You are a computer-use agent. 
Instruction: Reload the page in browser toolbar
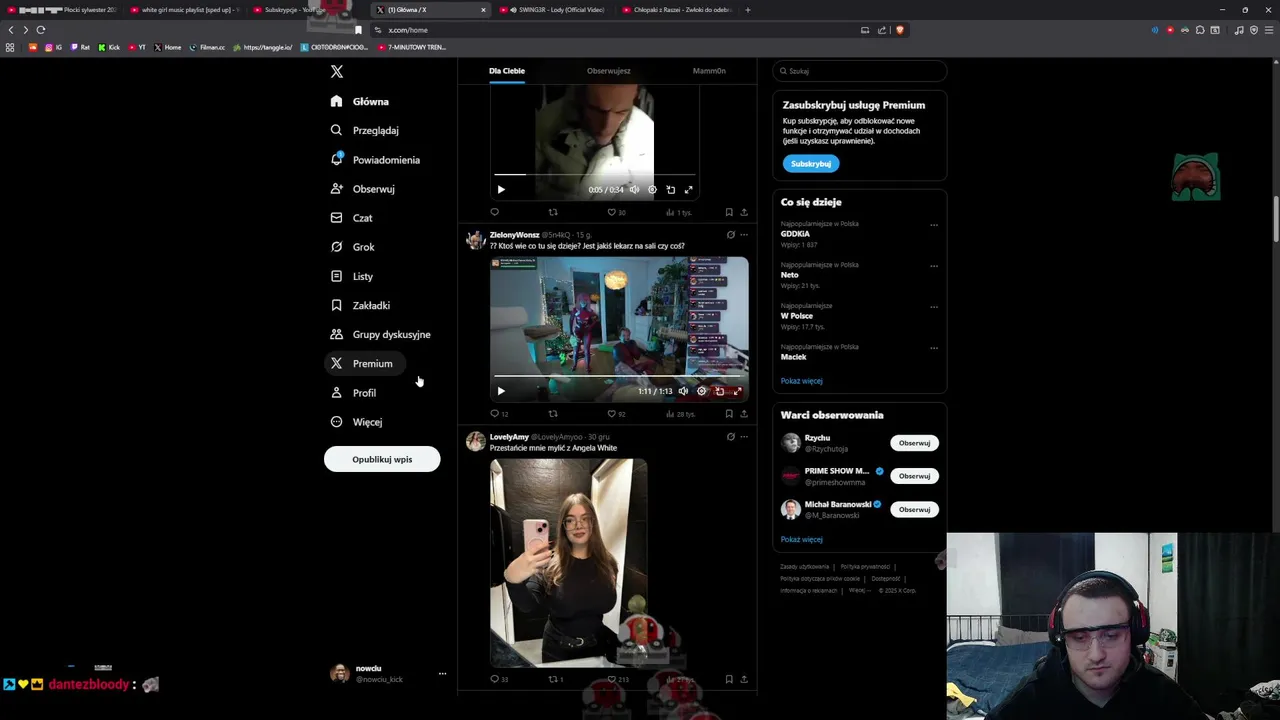[x=41, y=30]
